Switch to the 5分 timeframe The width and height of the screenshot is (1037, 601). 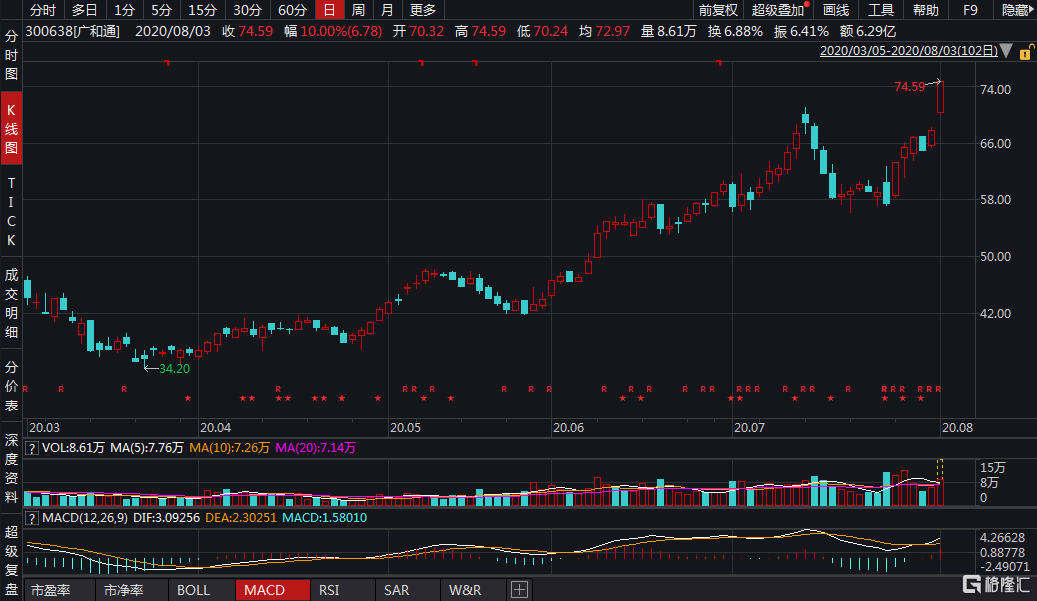(160, 10)
